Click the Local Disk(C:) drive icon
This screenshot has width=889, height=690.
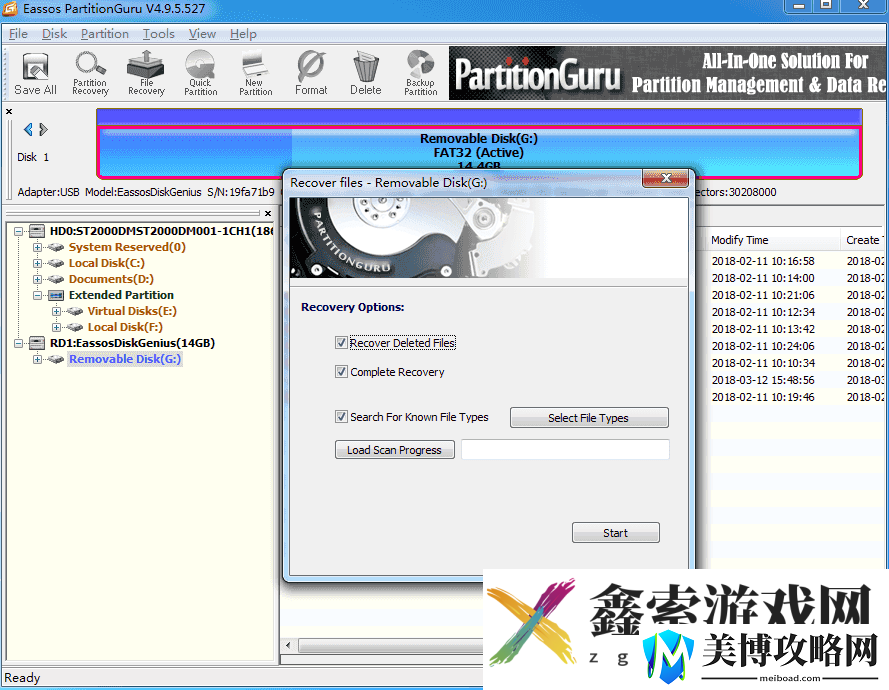click(x=56, y=263)
